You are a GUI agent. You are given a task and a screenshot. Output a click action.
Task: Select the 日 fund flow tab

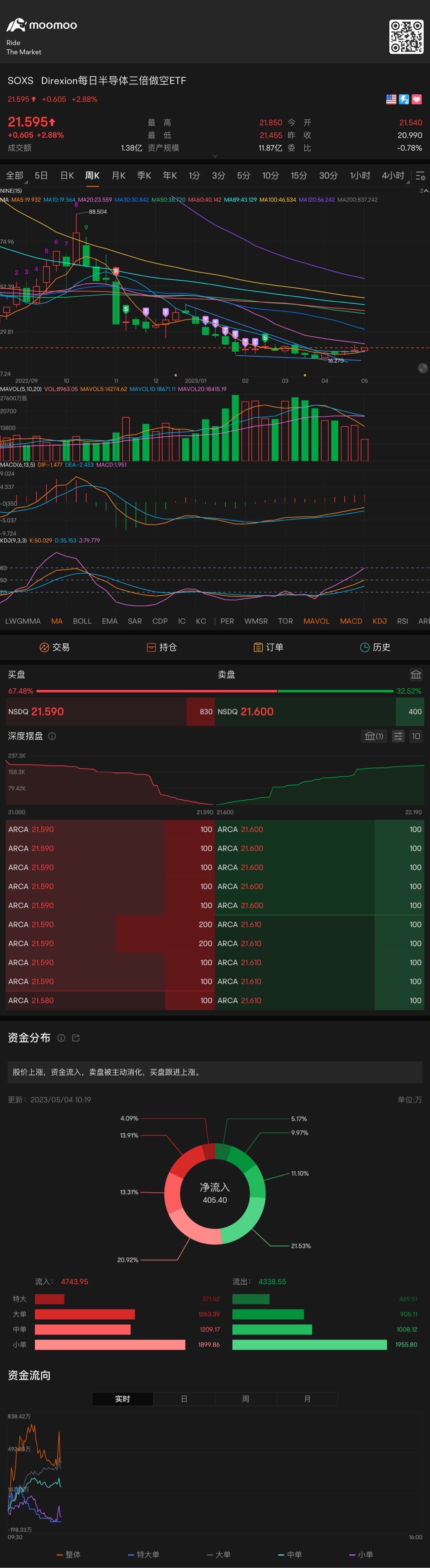(184, 1399)
